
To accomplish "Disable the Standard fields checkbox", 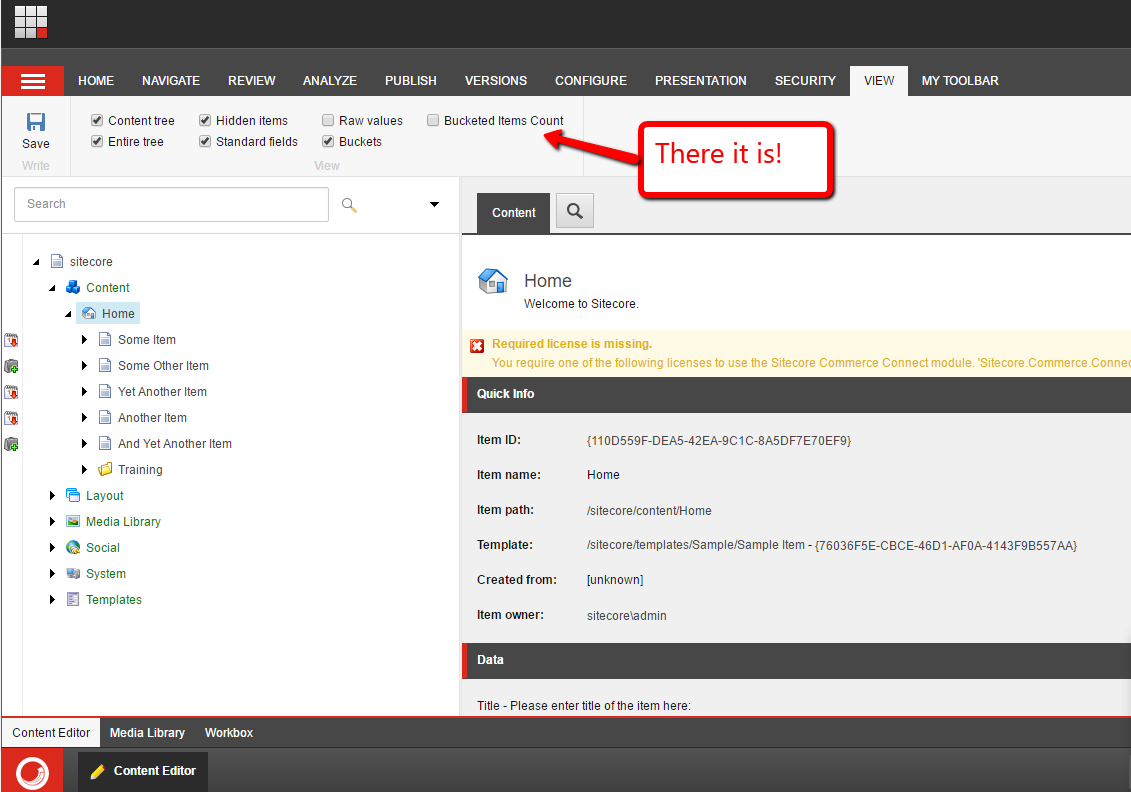I will point(205,141).
